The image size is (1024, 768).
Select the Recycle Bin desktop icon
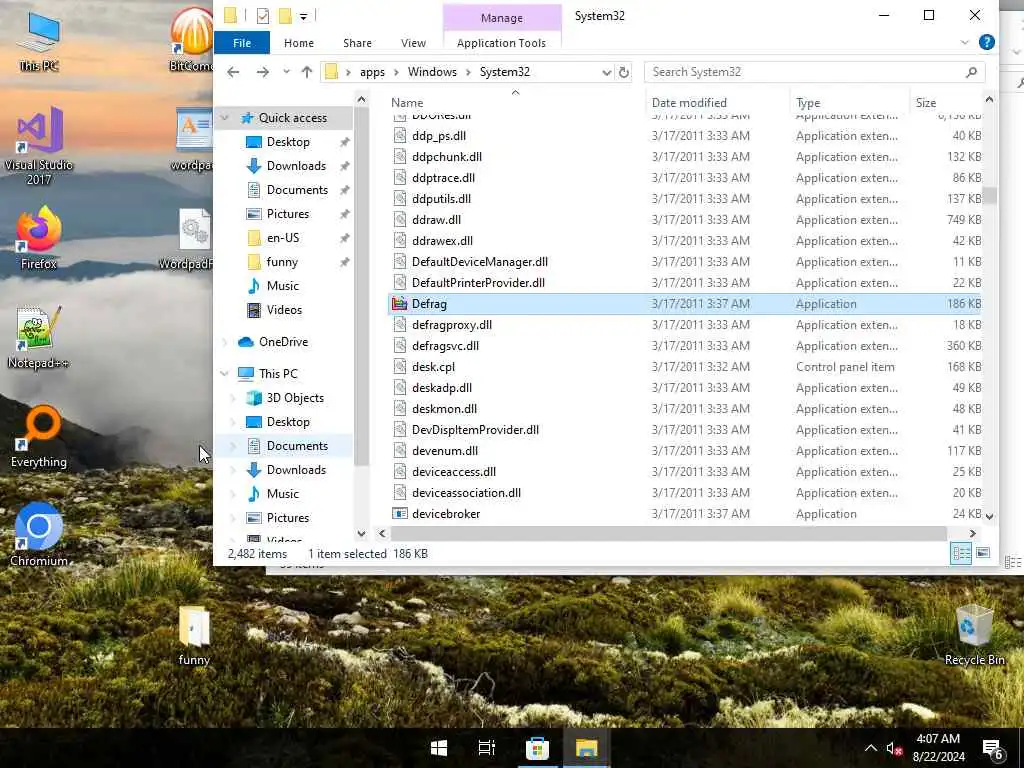(x=974, y=635)
